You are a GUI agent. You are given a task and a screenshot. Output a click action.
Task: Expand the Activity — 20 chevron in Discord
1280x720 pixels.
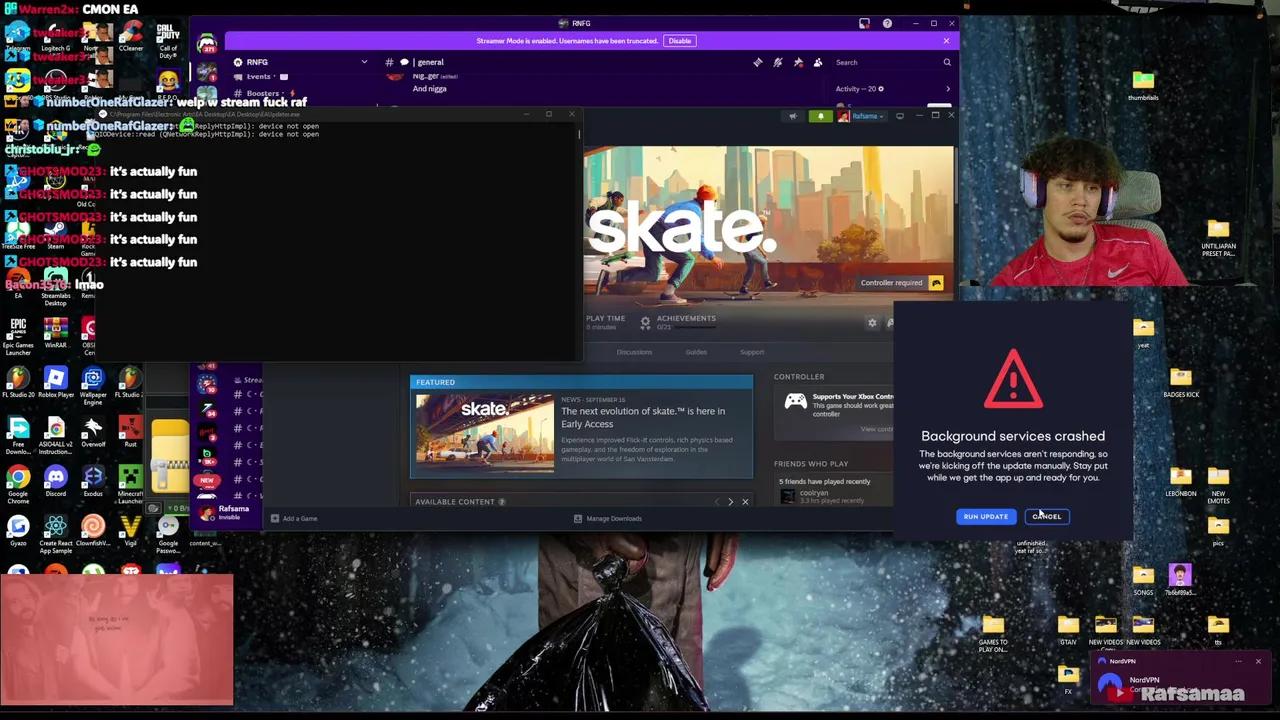[948, 89]
